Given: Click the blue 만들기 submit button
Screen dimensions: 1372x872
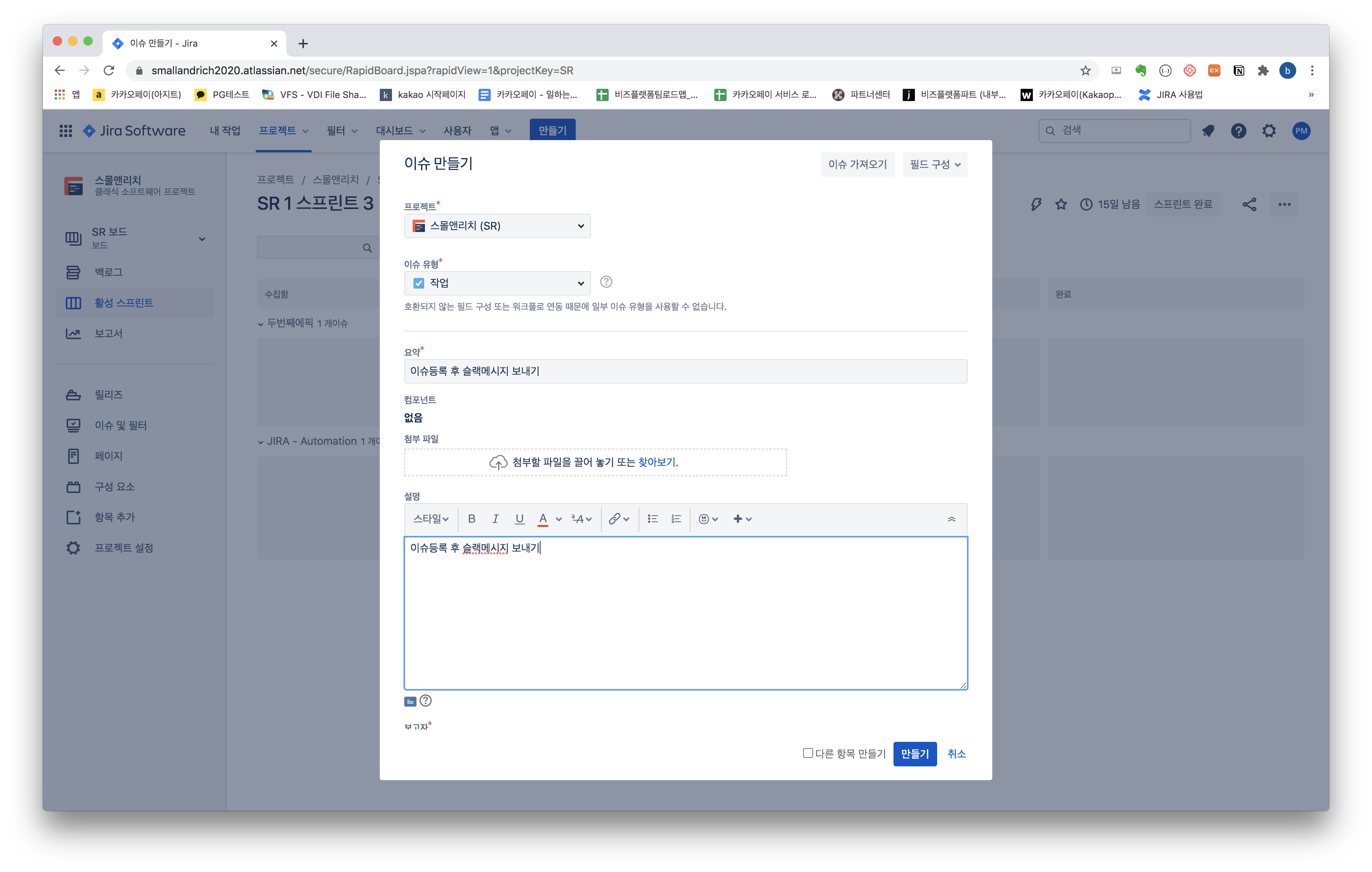Looking at the screenshot, I should pos(915,754).
